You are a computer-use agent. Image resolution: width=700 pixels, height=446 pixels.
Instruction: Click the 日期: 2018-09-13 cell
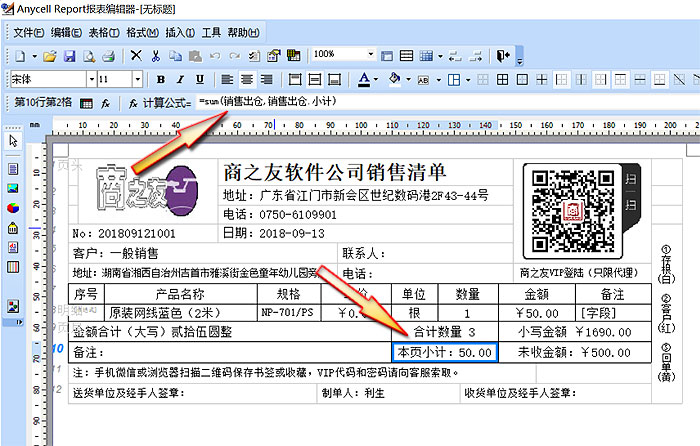[x=365, y=233]
